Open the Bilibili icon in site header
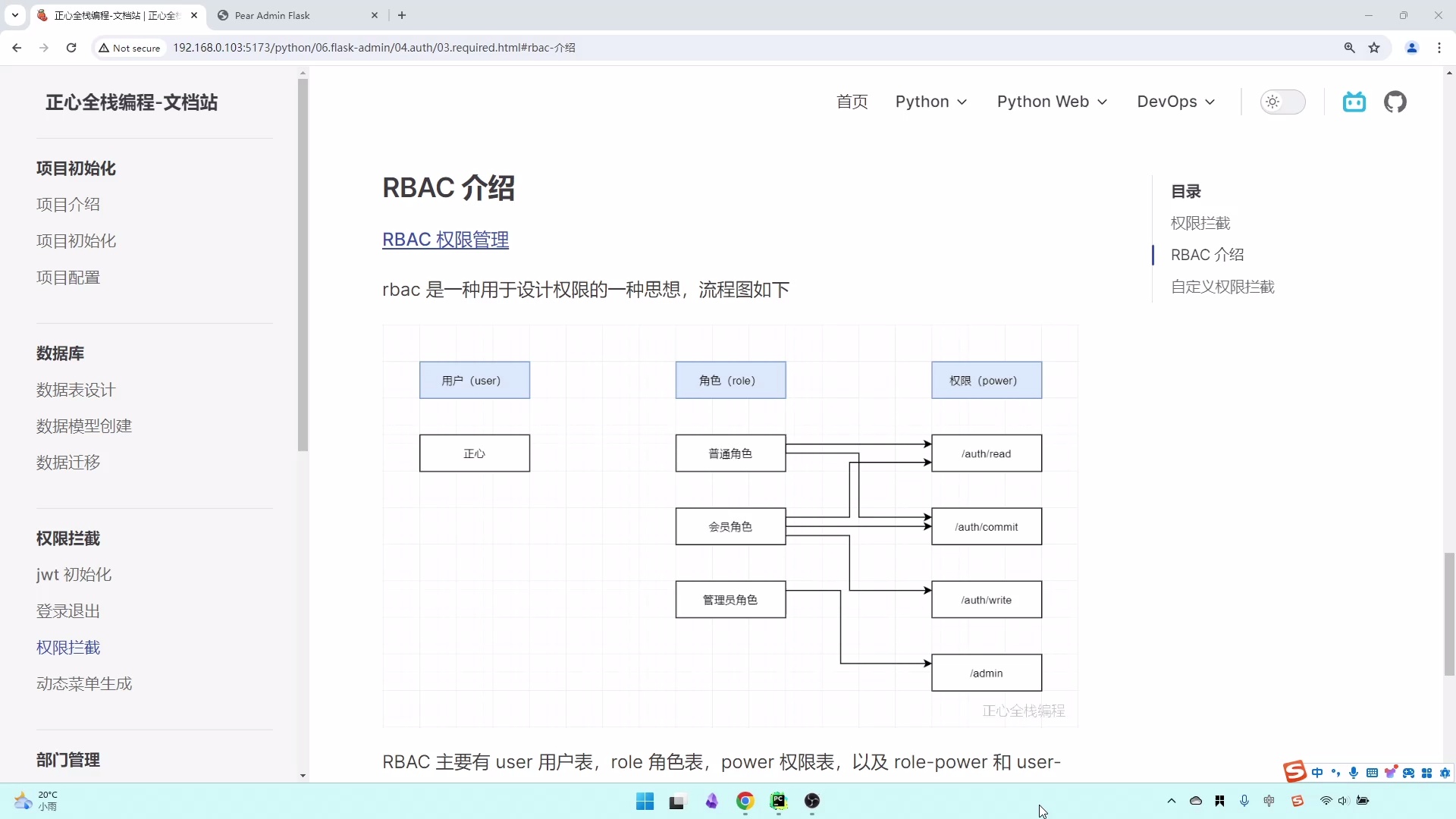This screenshot has width=1456, height=819. coord(1354,102)
